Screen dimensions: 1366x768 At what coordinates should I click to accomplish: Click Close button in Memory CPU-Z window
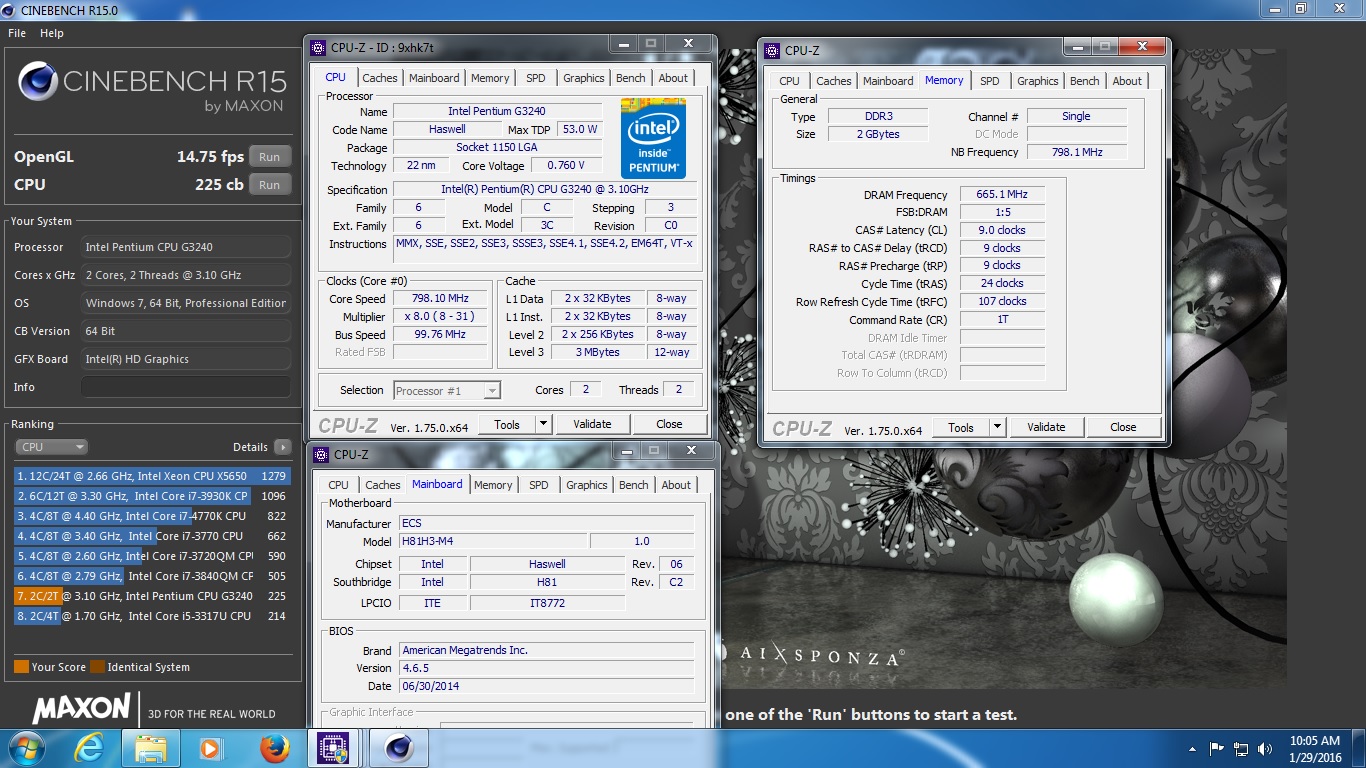pyautogui.click(x=1123, y=427)
